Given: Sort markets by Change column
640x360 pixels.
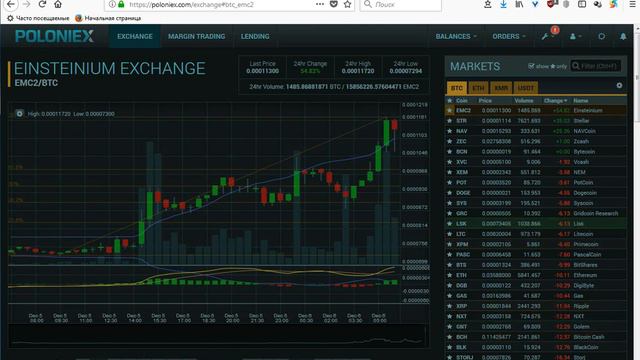Looking at the screenshot, I should [555, 100].
